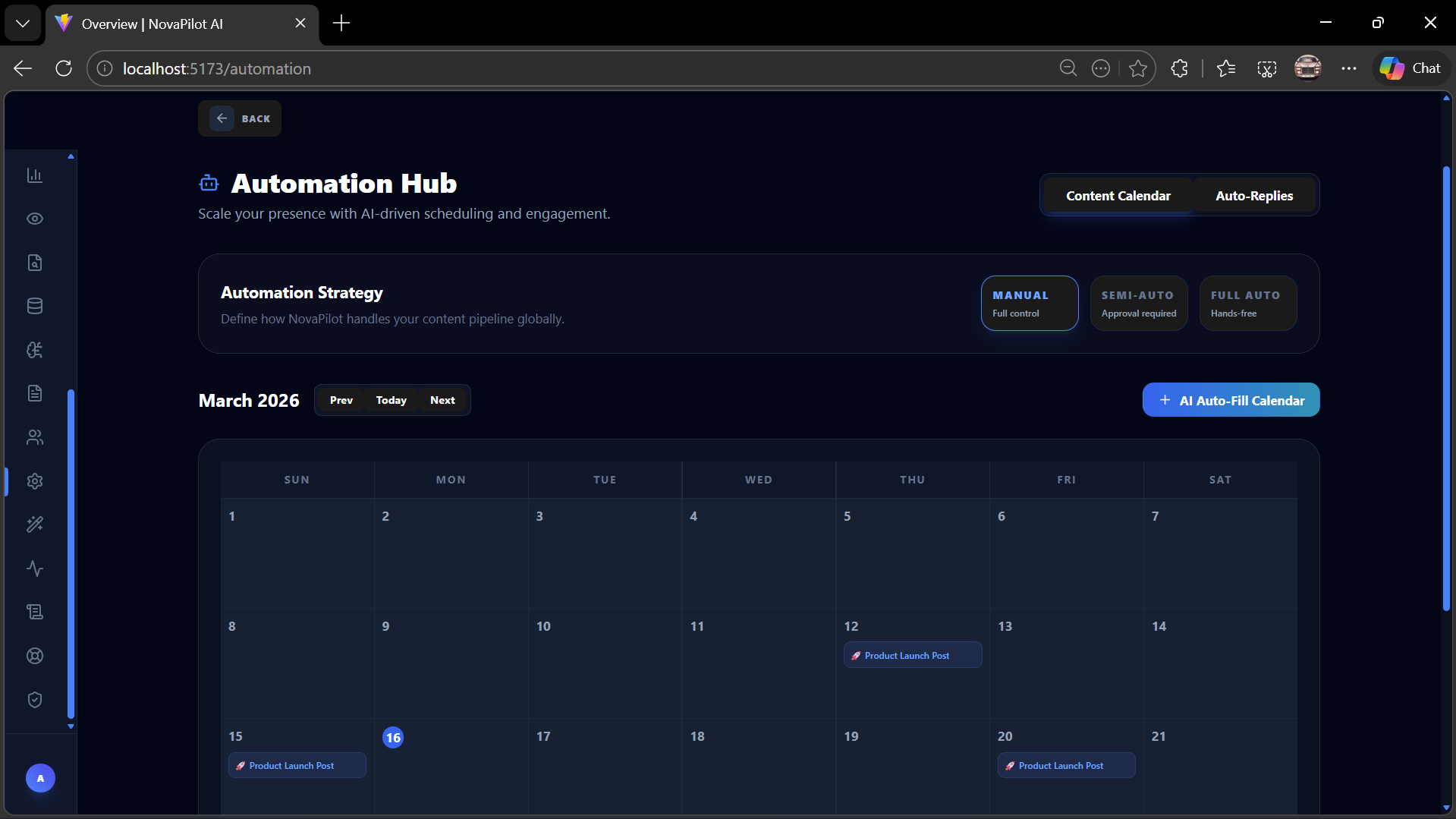Go to Next month in calendar
Viewport: 1456px width, 819px height.
point(442,400)
